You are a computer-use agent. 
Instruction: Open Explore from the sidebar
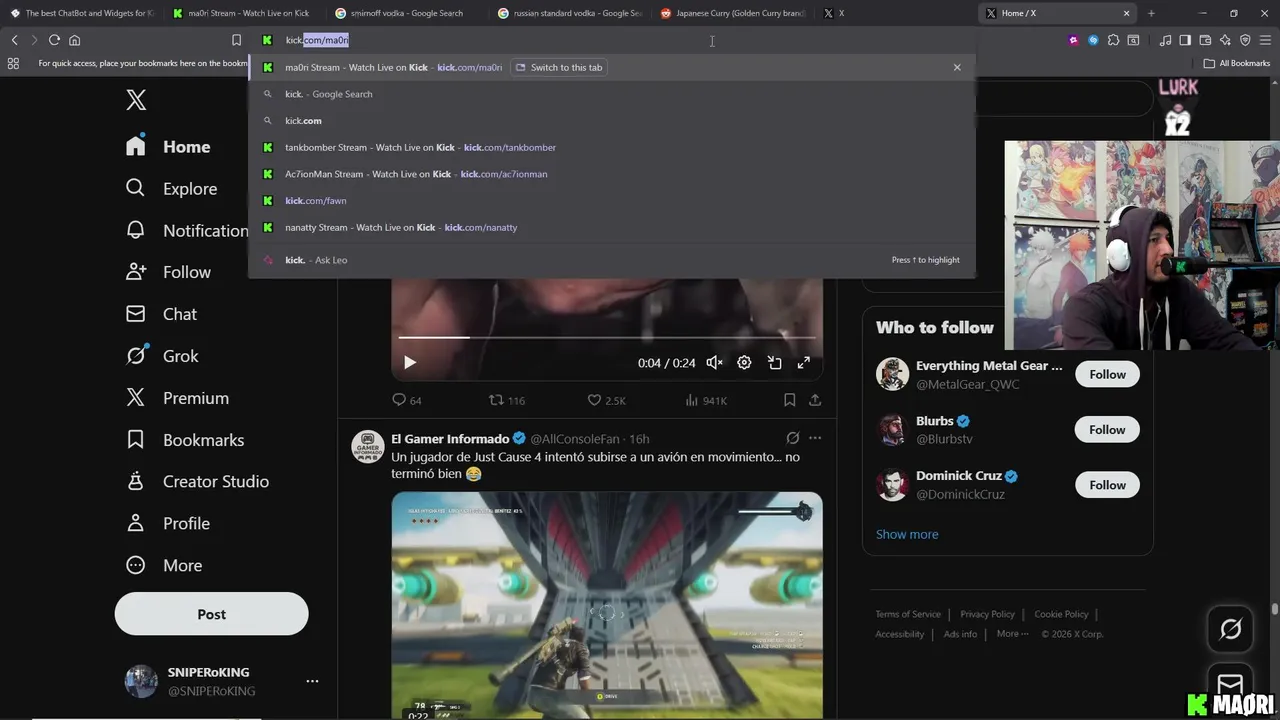171,188
